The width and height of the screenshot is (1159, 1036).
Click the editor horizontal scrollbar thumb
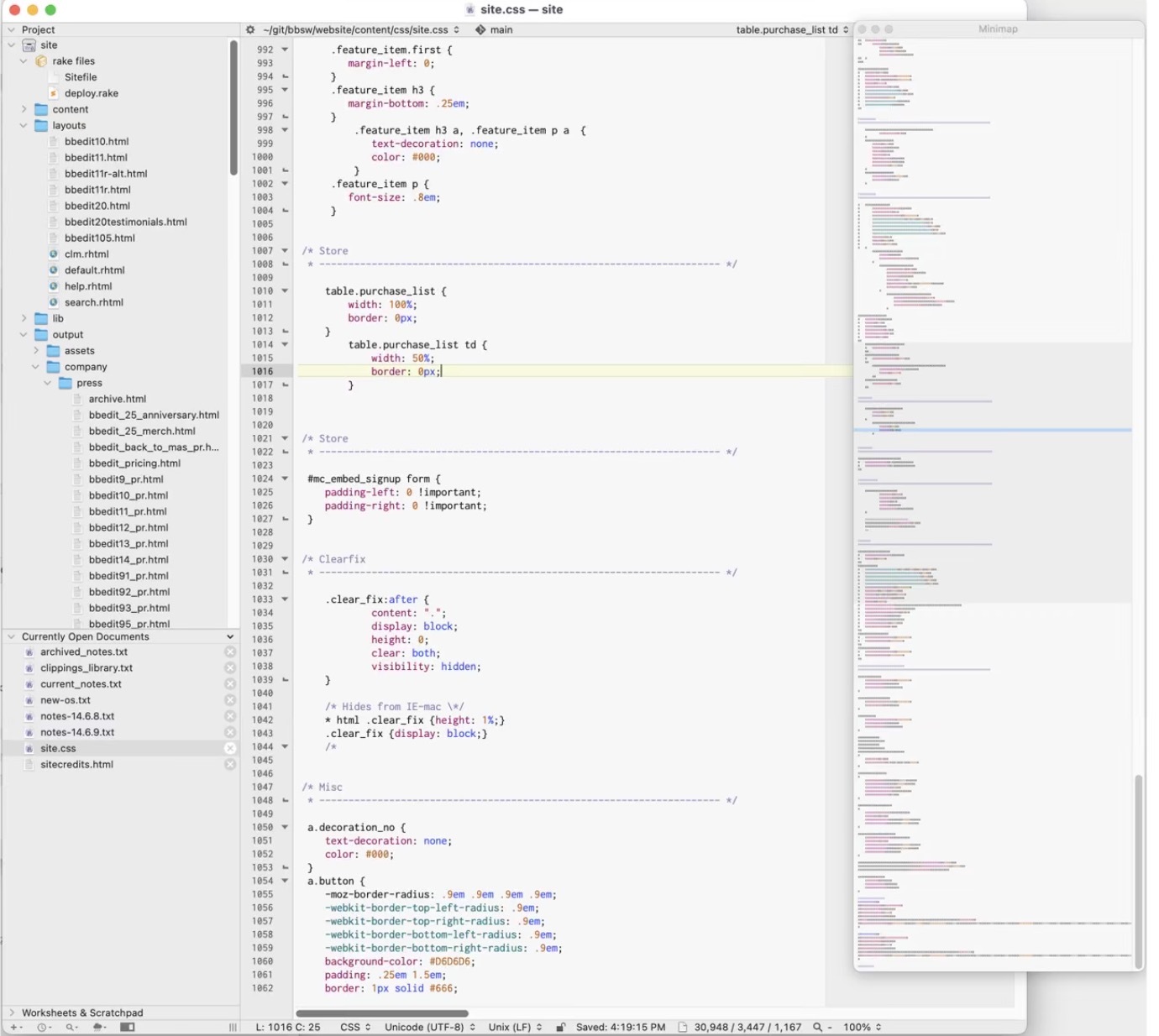[381, 1012]
